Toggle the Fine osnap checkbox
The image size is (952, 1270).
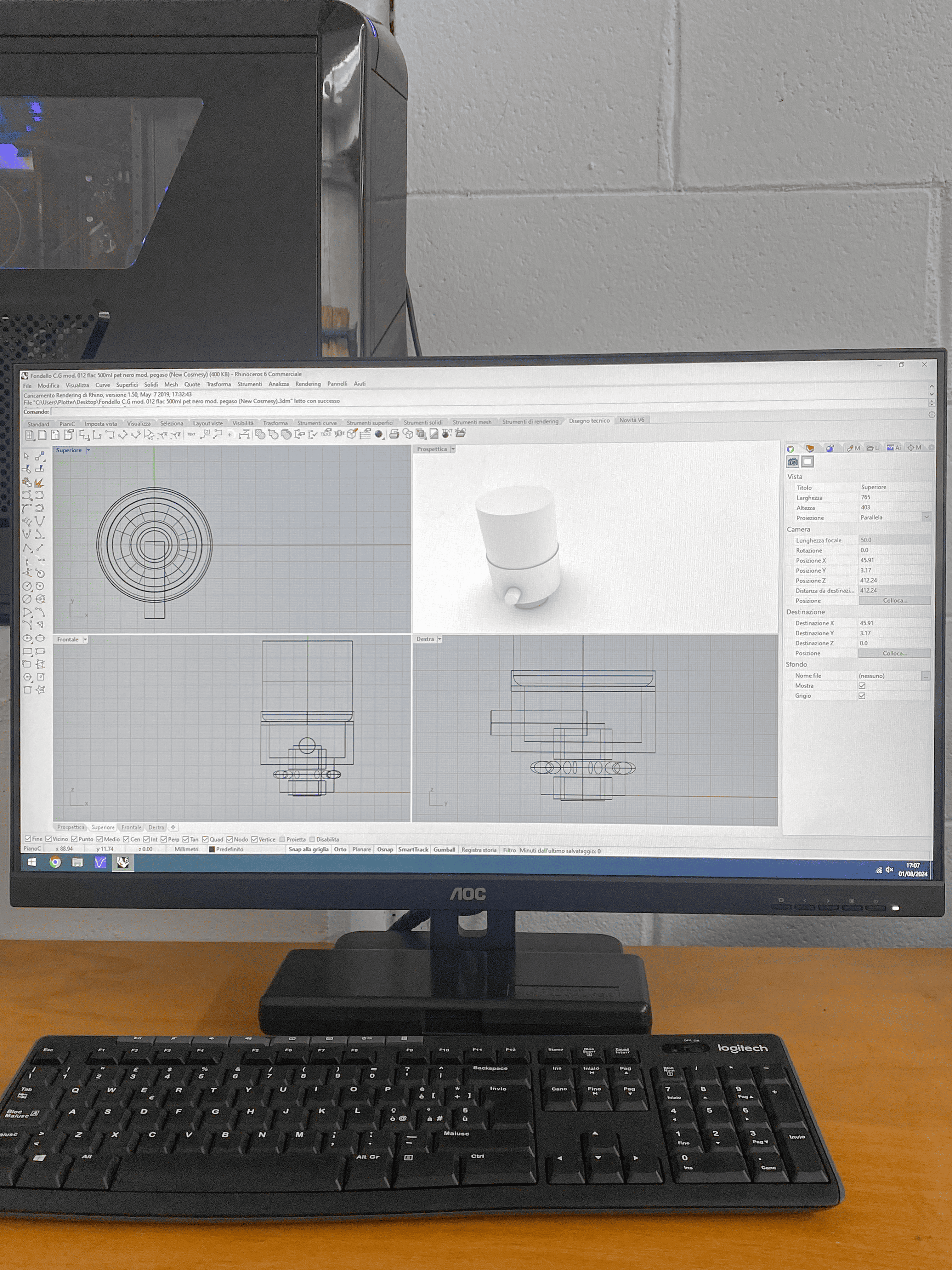tap(27, 839)
